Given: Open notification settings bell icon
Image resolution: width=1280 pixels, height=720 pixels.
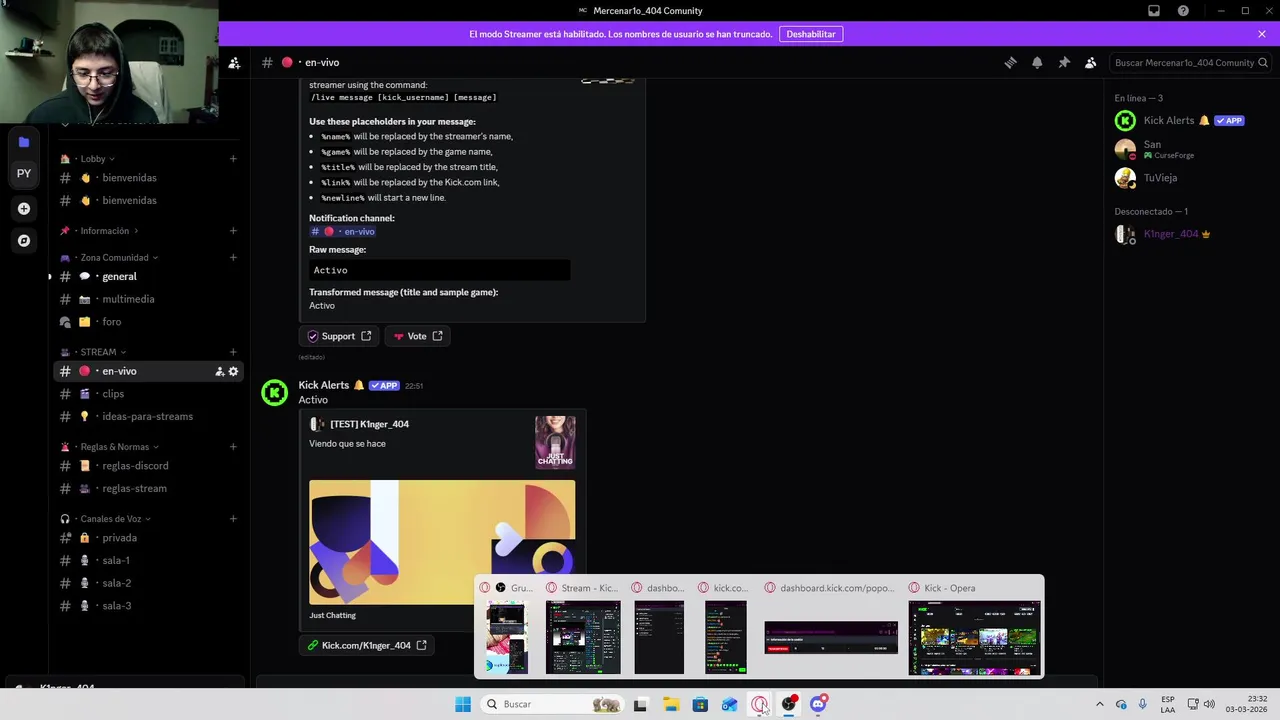Looking at the screenshot, I should pos(1037,62).
